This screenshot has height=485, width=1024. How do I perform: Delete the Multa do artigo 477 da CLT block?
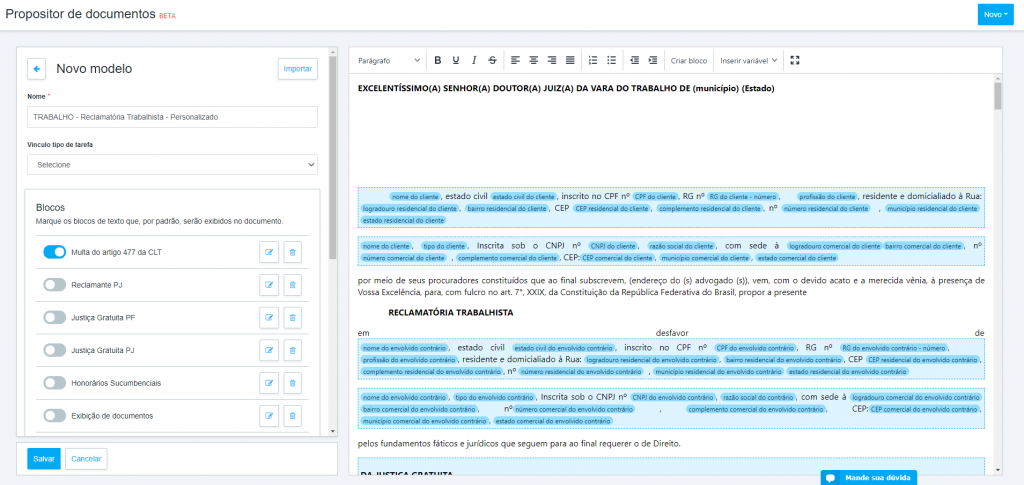293,252
